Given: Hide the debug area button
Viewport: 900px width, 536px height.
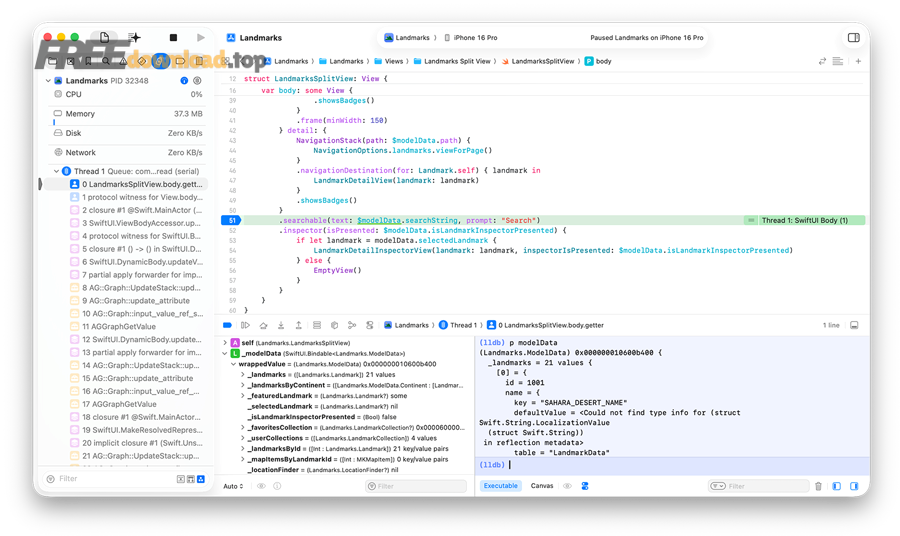Looking at the screenshot, I should point(854,325).
